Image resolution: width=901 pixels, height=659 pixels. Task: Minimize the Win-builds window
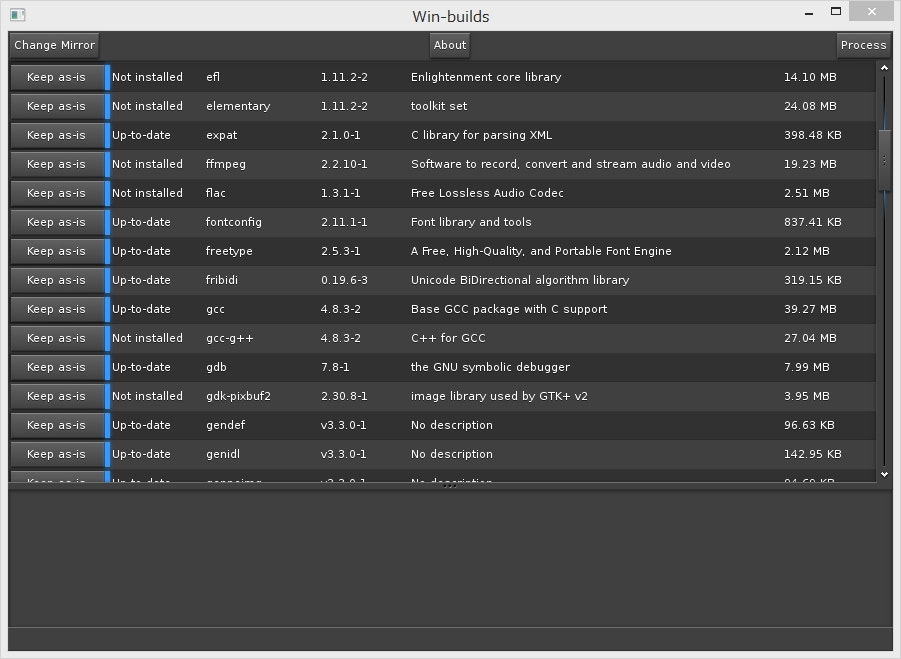[x=808, y=13]
